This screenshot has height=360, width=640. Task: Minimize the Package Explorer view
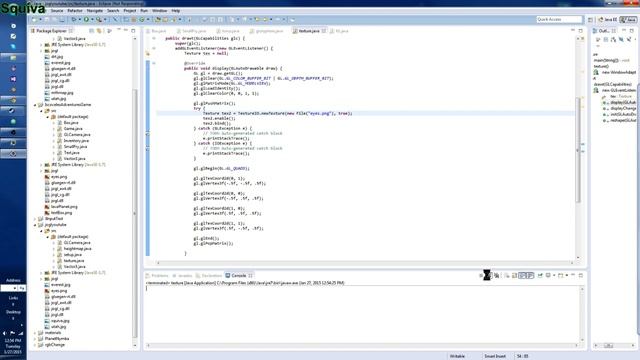(126, 31)
